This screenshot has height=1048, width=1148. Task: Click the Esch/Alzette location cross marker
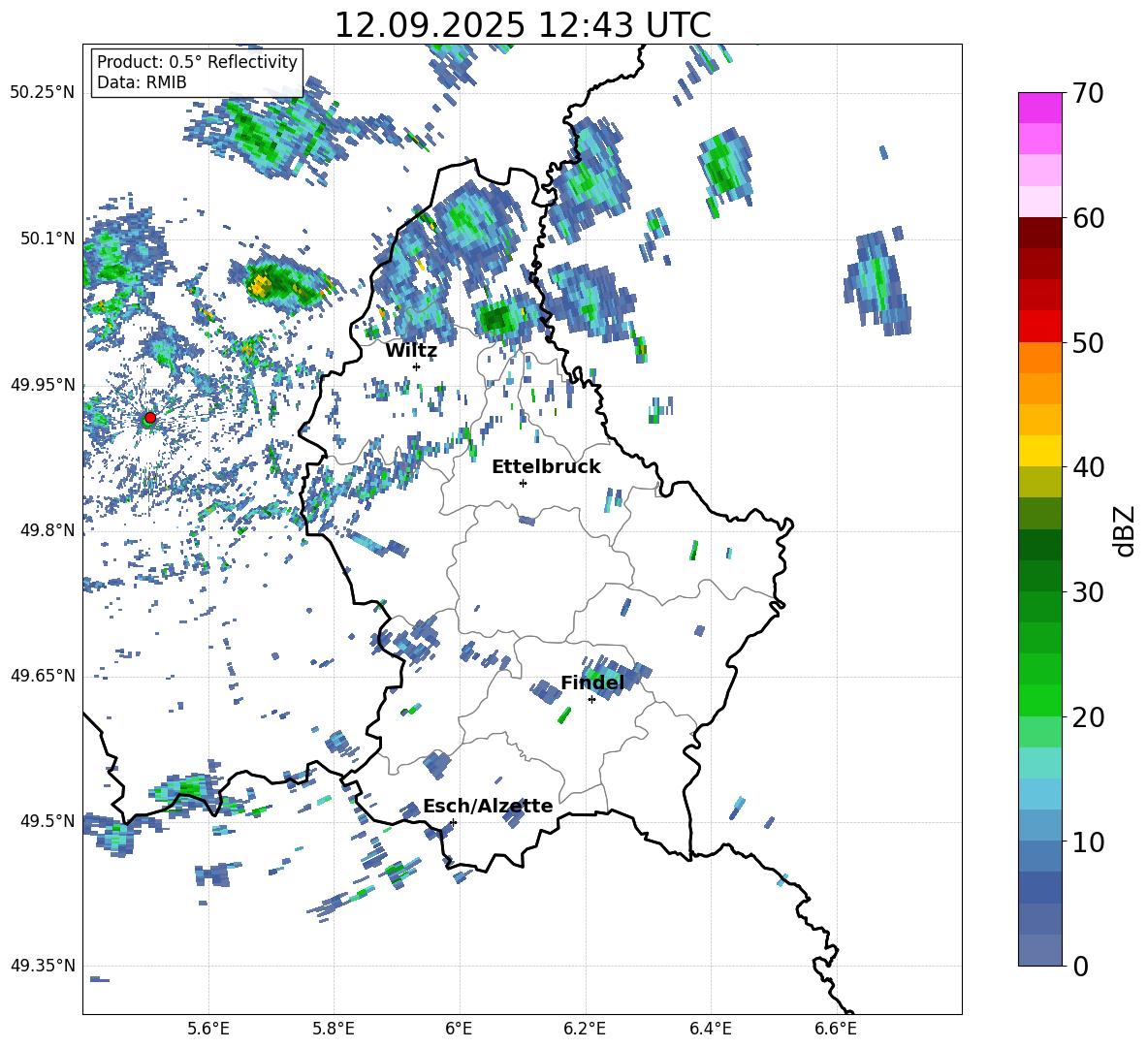click(x=454, y=822)
